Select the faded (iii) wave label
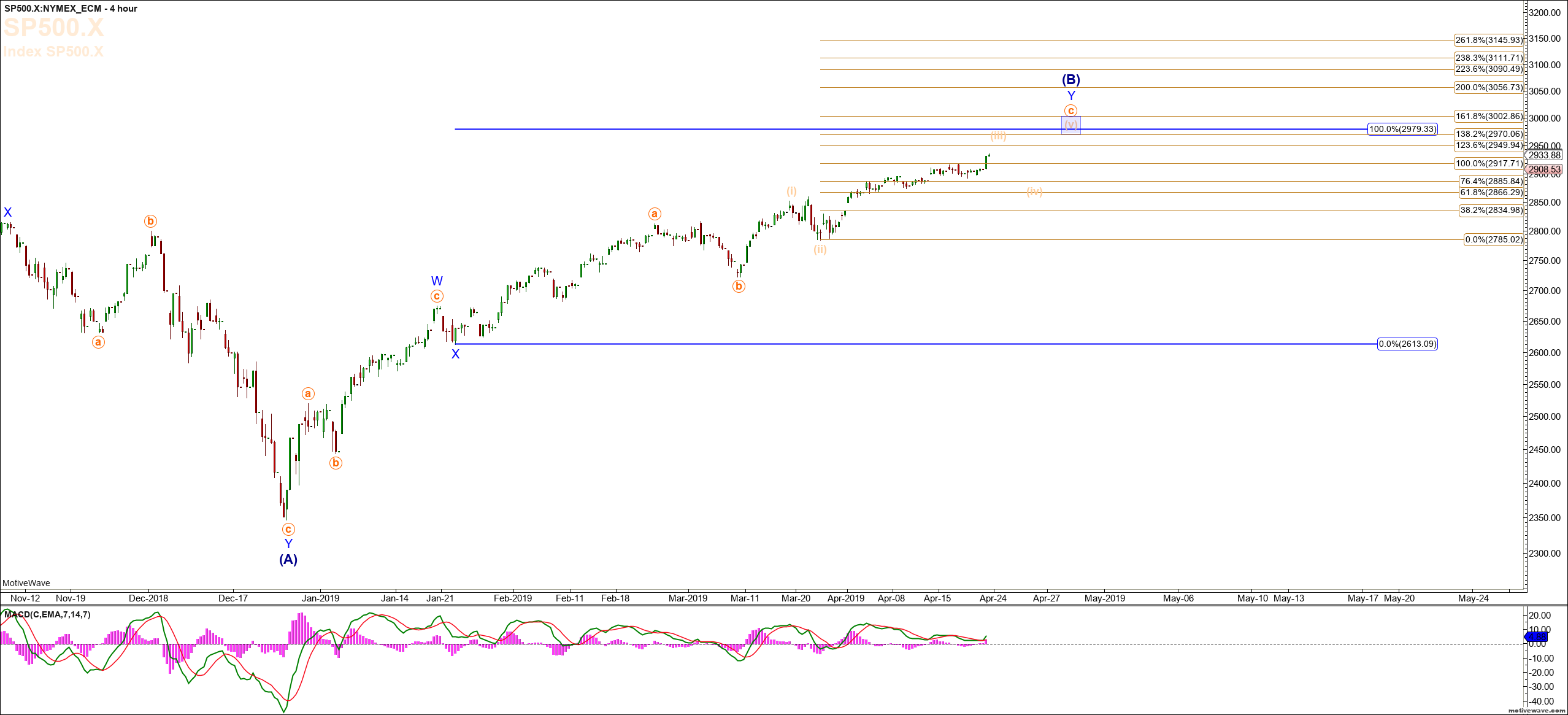Viewport: 1568px width, 715px height. [998, 136]
